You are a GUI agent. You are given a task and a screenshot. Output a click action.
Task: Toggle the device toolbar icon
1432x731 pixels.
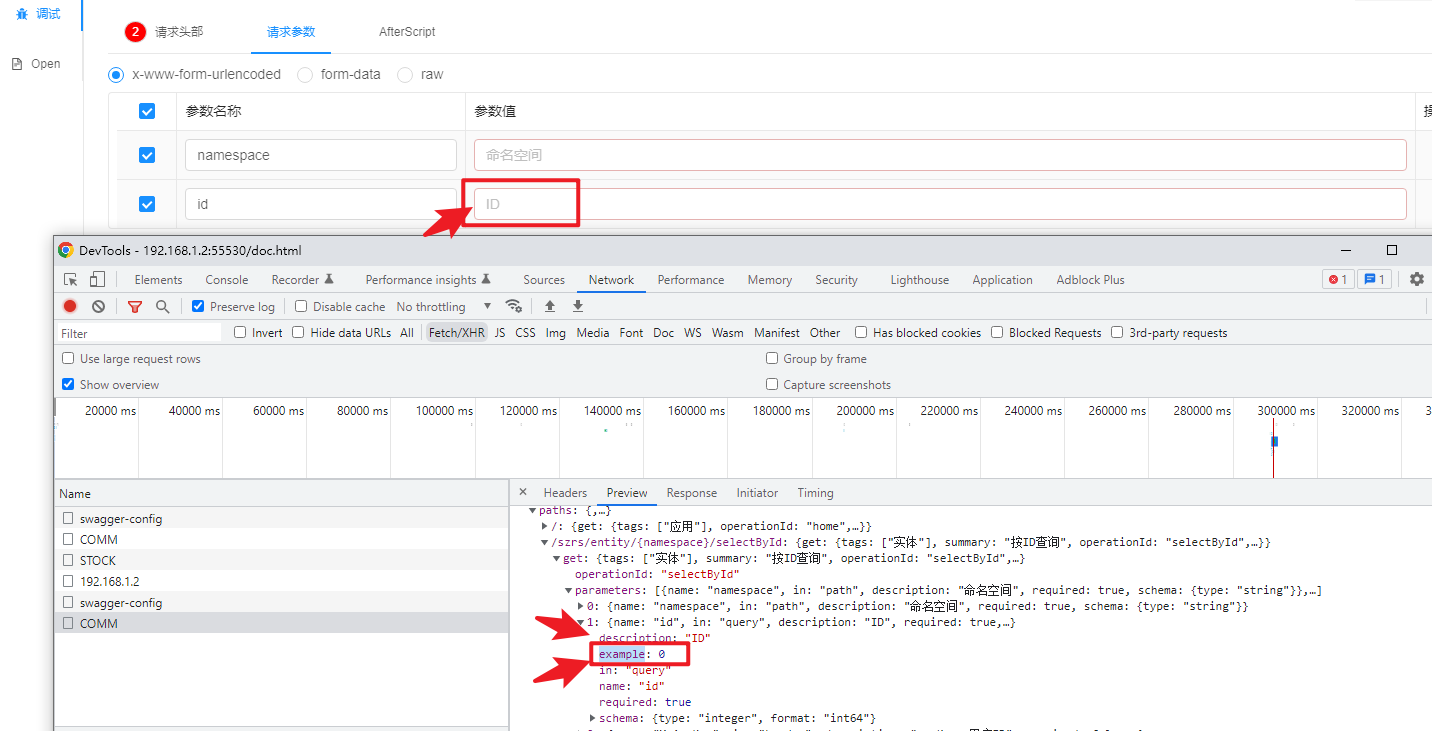[x=97, y=280]
